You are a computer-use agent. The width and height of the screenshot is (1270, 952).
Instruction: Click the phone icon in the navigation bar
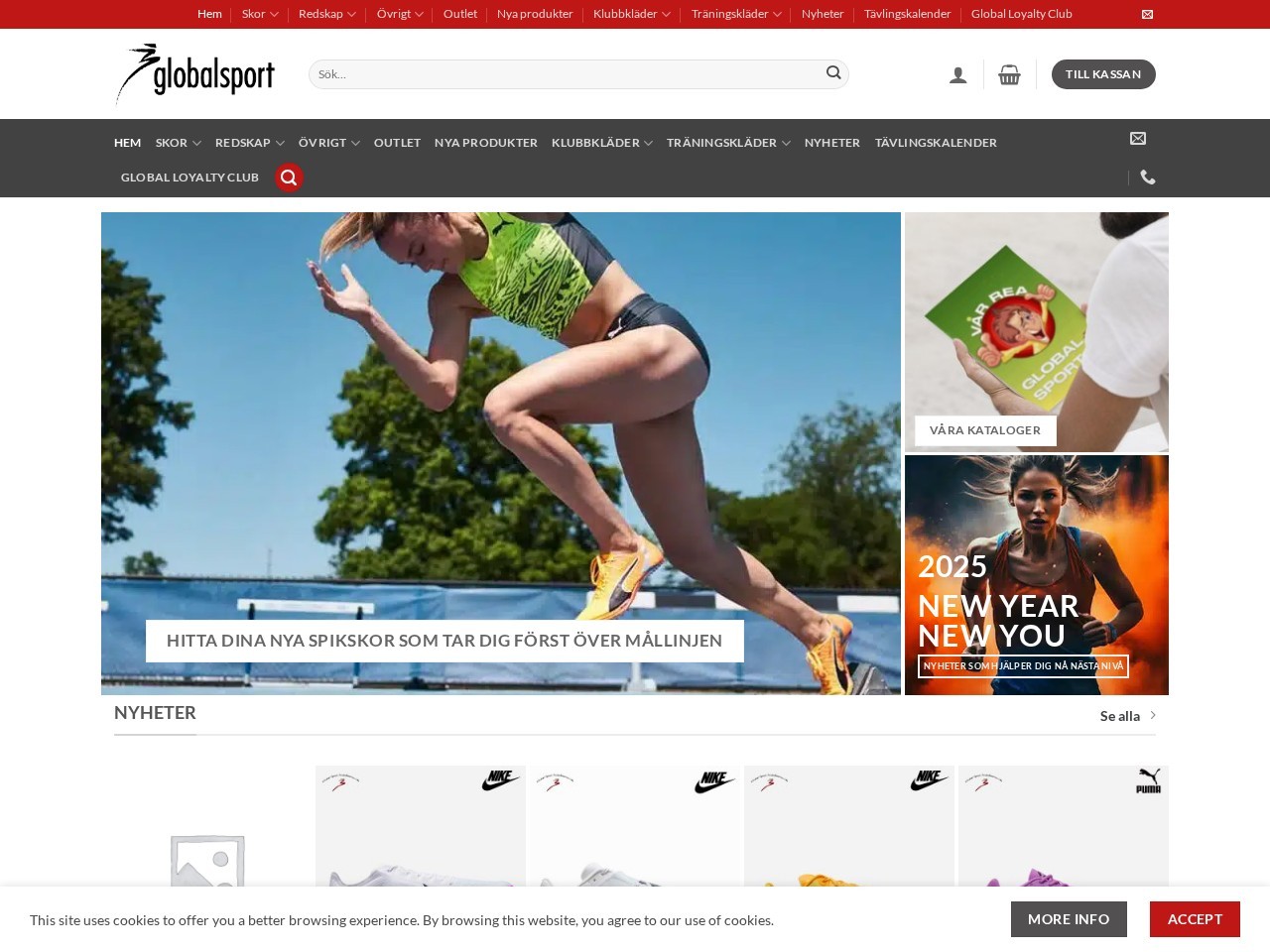pos(1148,178)
